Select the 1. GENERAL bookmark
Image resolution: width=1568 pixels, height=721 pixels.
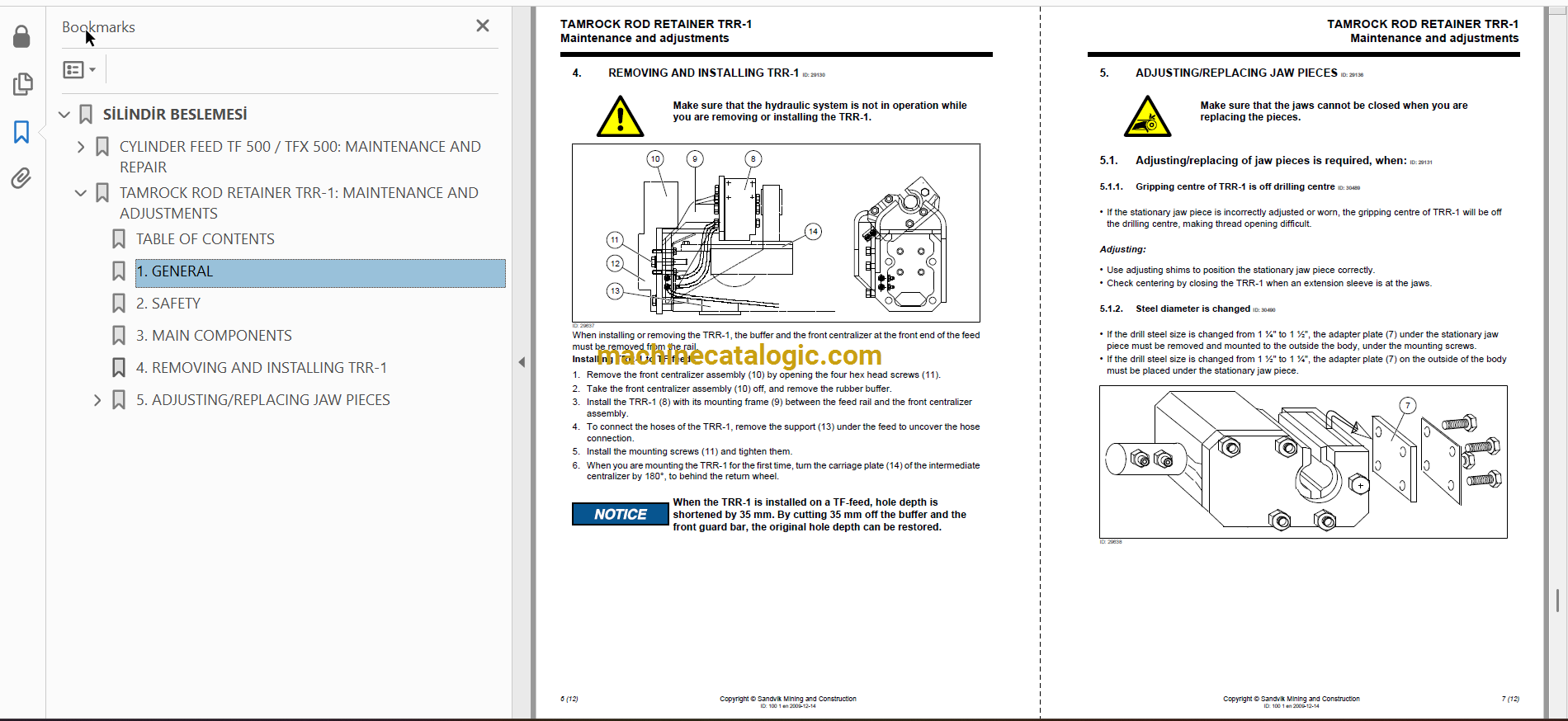tap(320, 273)
